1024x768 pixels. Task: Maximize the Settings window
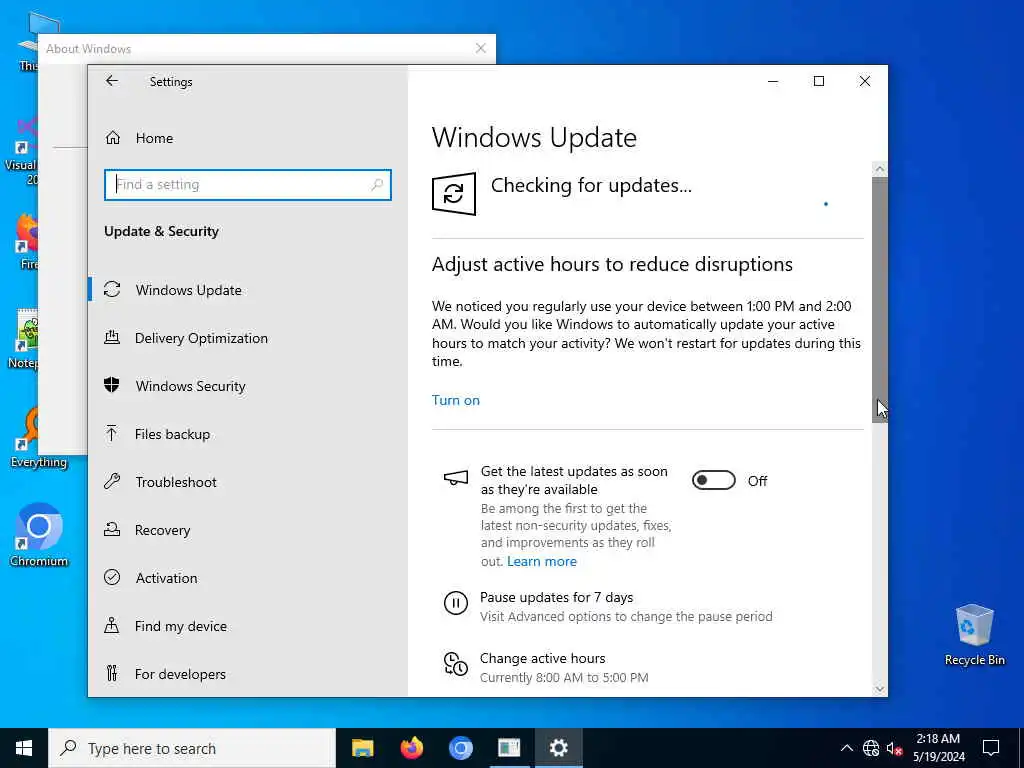(819, 81)
